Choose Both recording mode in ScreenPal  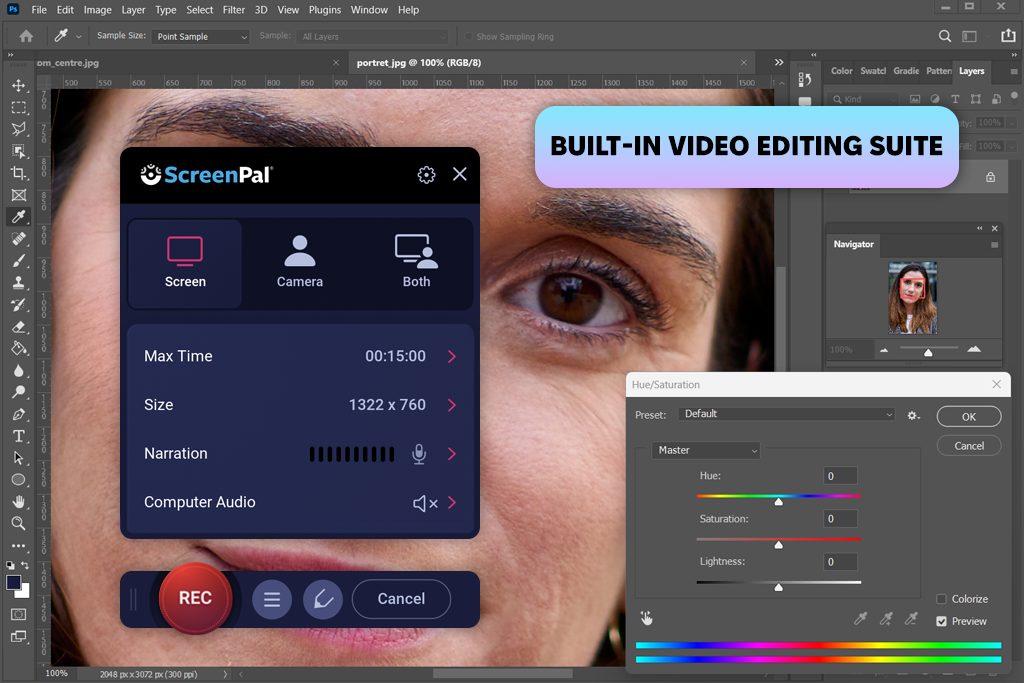click(x=416, y=263)
